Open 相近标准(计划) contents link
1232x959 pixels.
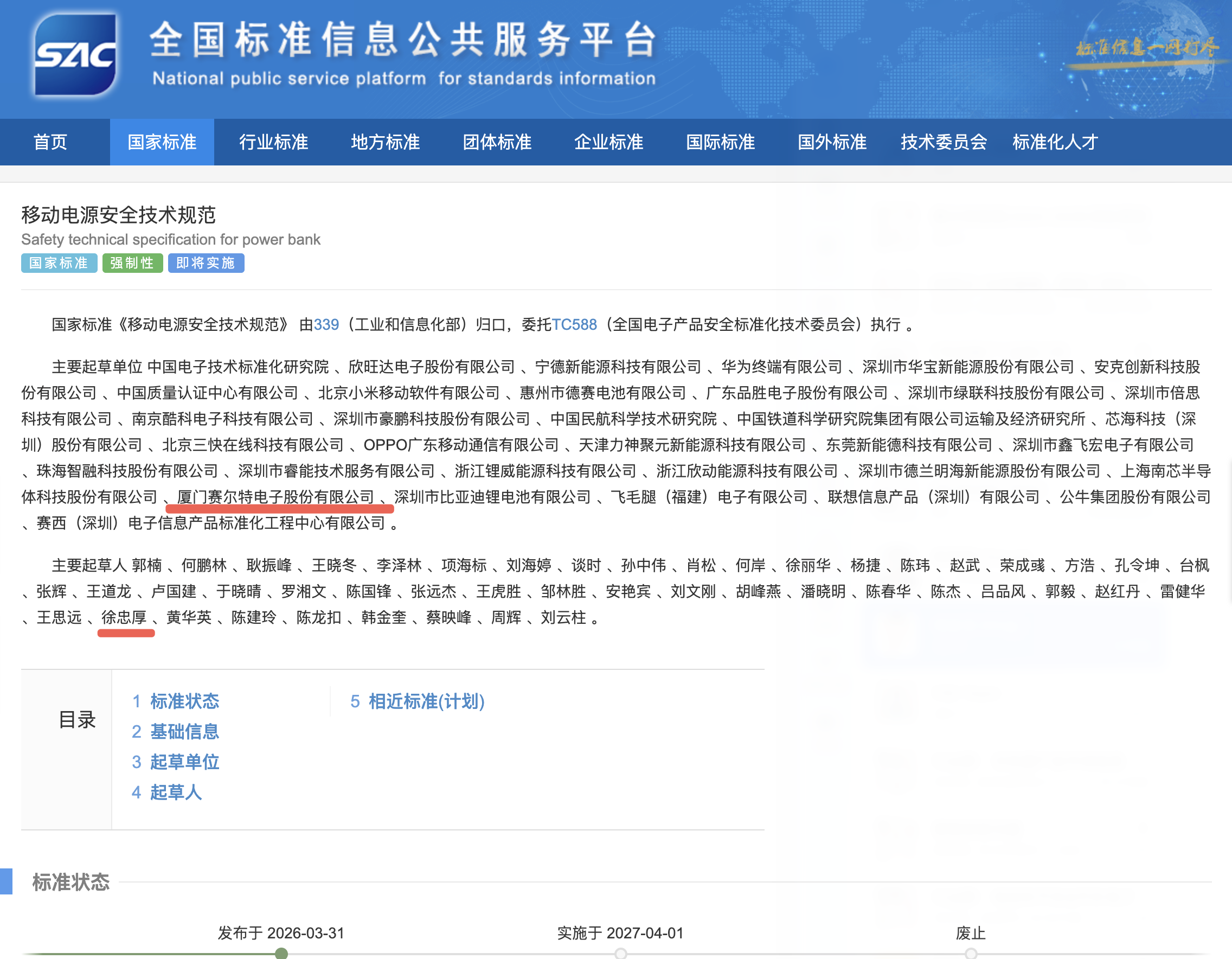[426, 701]
